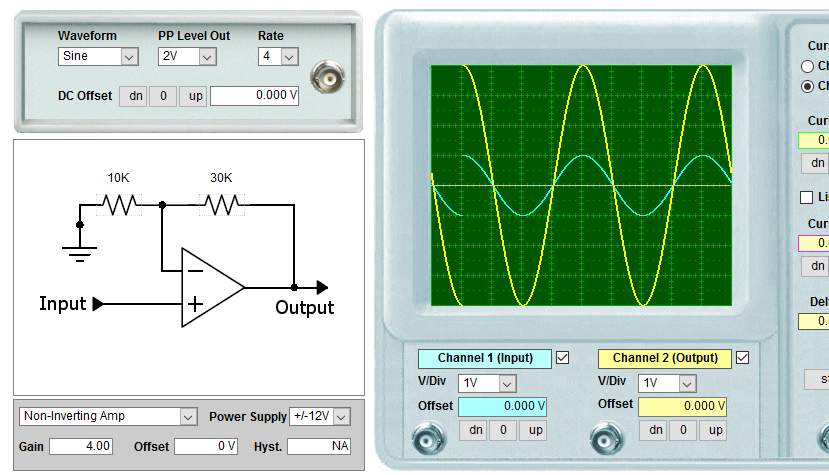829x475 pixels.
Task: Click the Channel 2 (Output) yellow label
Action: point(665,359)
